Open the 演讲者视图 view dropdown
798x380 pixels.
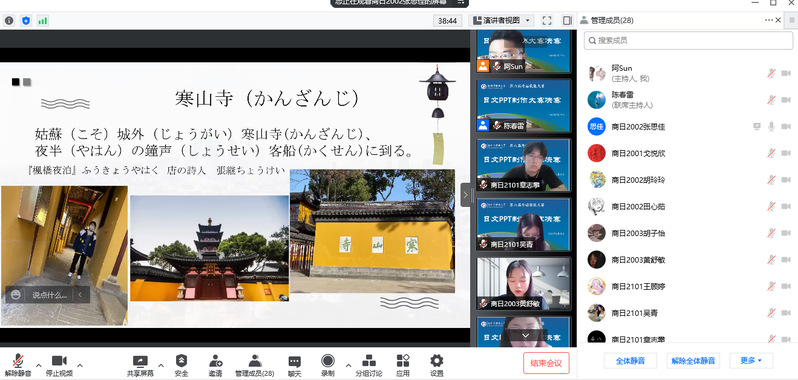point(501,20)
